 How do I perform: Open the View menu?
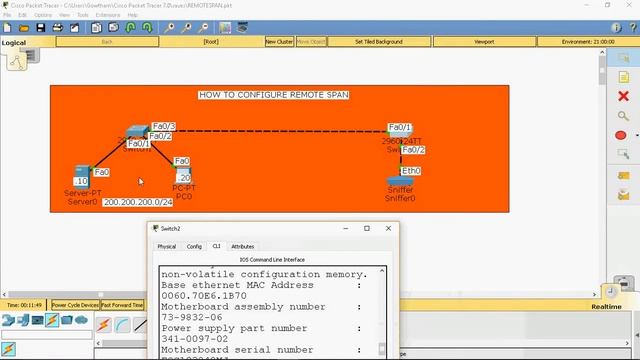click(64, 15)
